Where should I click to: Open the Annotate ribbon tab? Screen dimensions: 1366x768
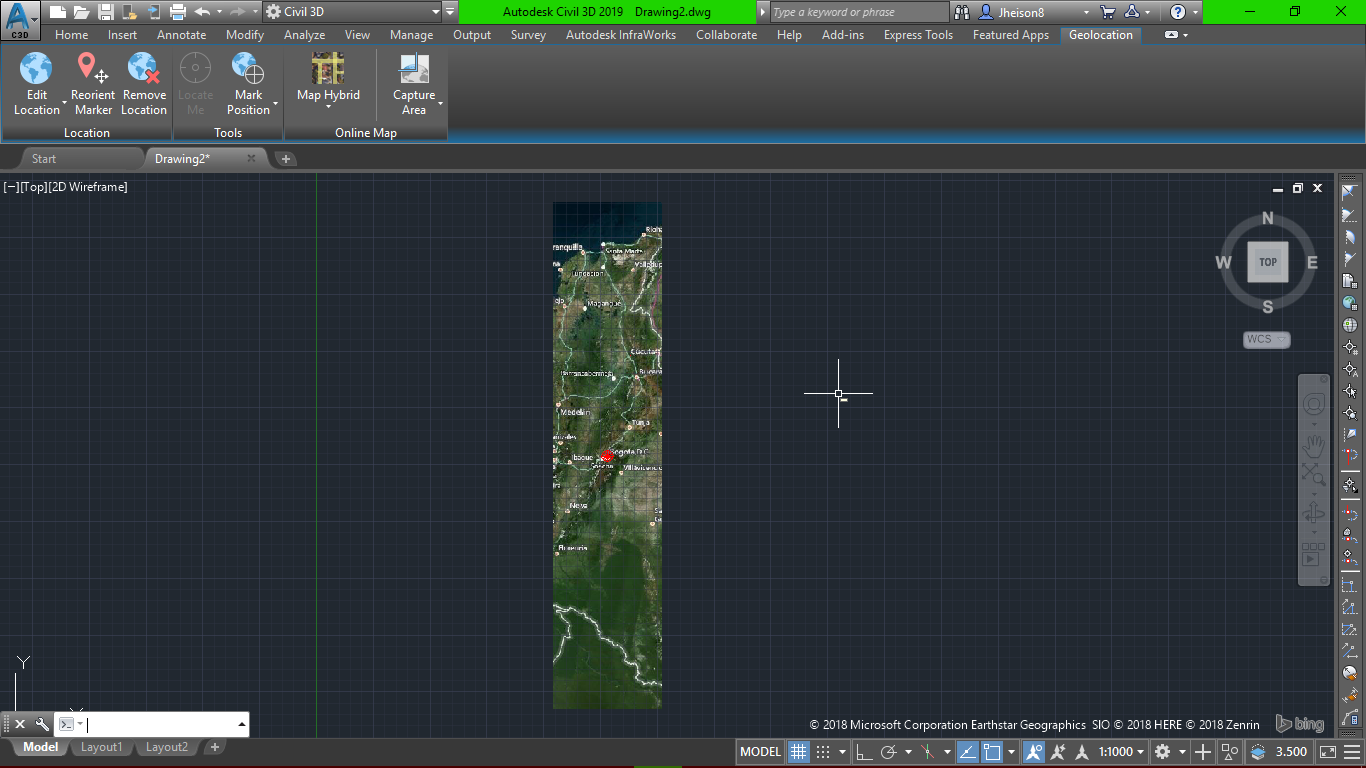click(181, 35)
